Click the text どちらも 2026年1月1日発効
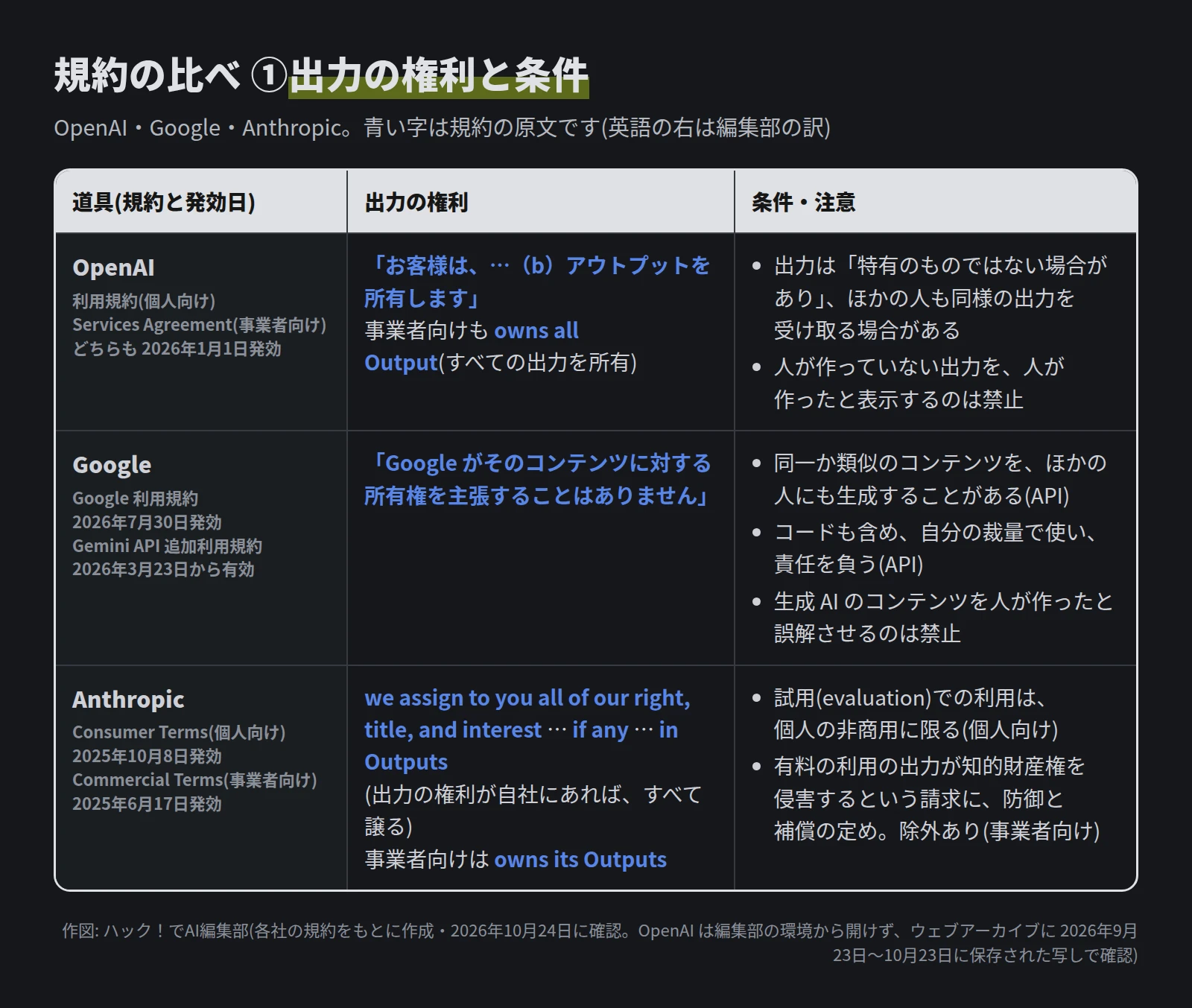This screenshot has width=1192, height=1008. (177, 349)
